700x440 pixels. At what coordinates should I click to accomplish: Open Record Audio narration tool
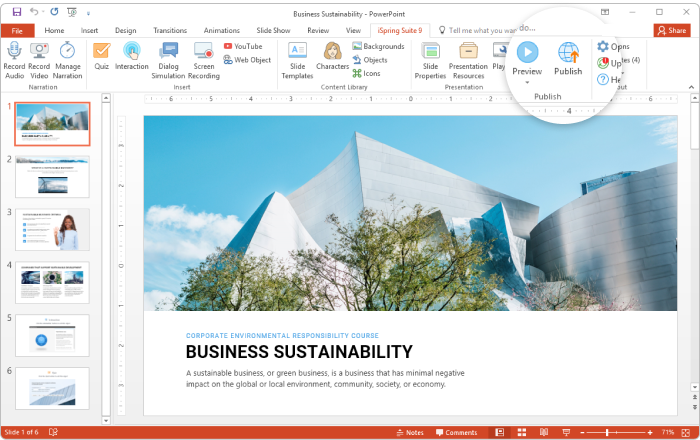pos(14,61)
